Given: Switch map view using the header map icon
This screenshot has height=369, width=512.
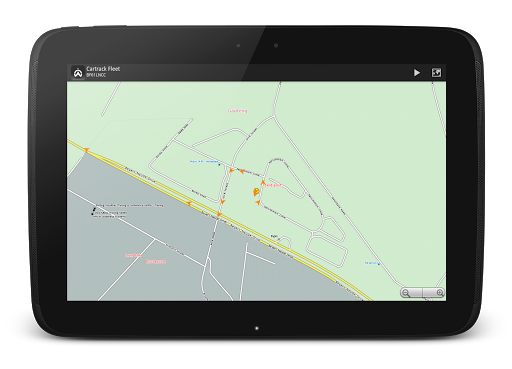Looking at the screenshot, I should coord(436,73).
